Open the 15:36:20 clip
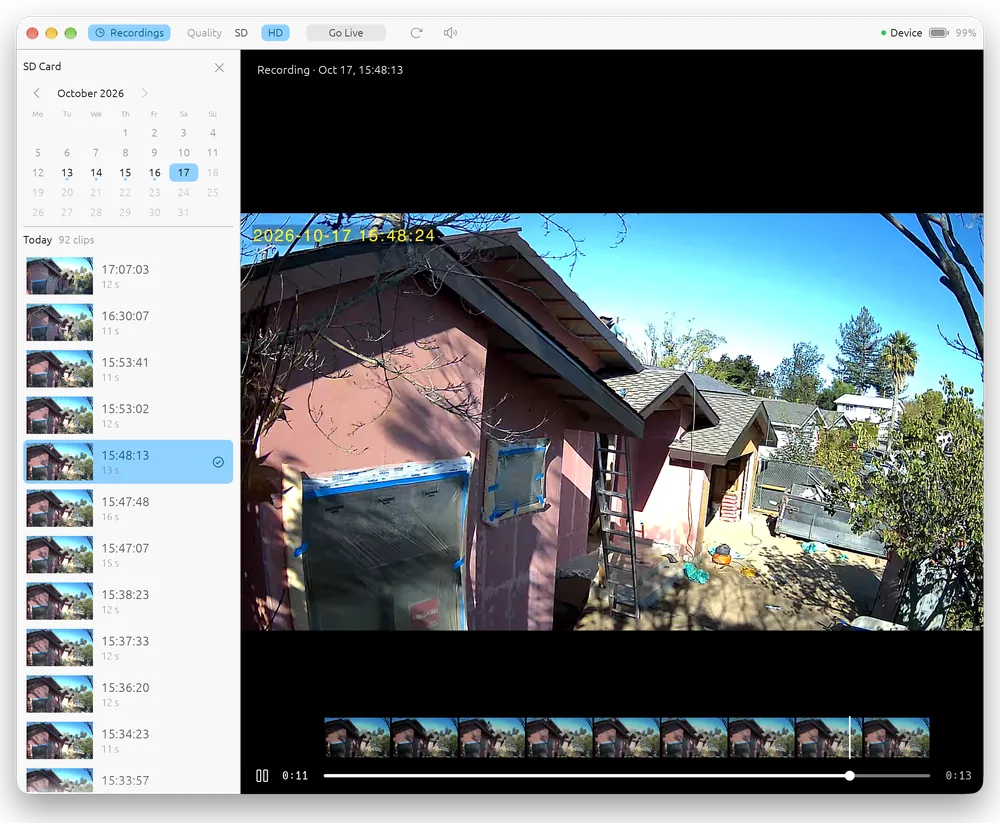 [128, 694]
